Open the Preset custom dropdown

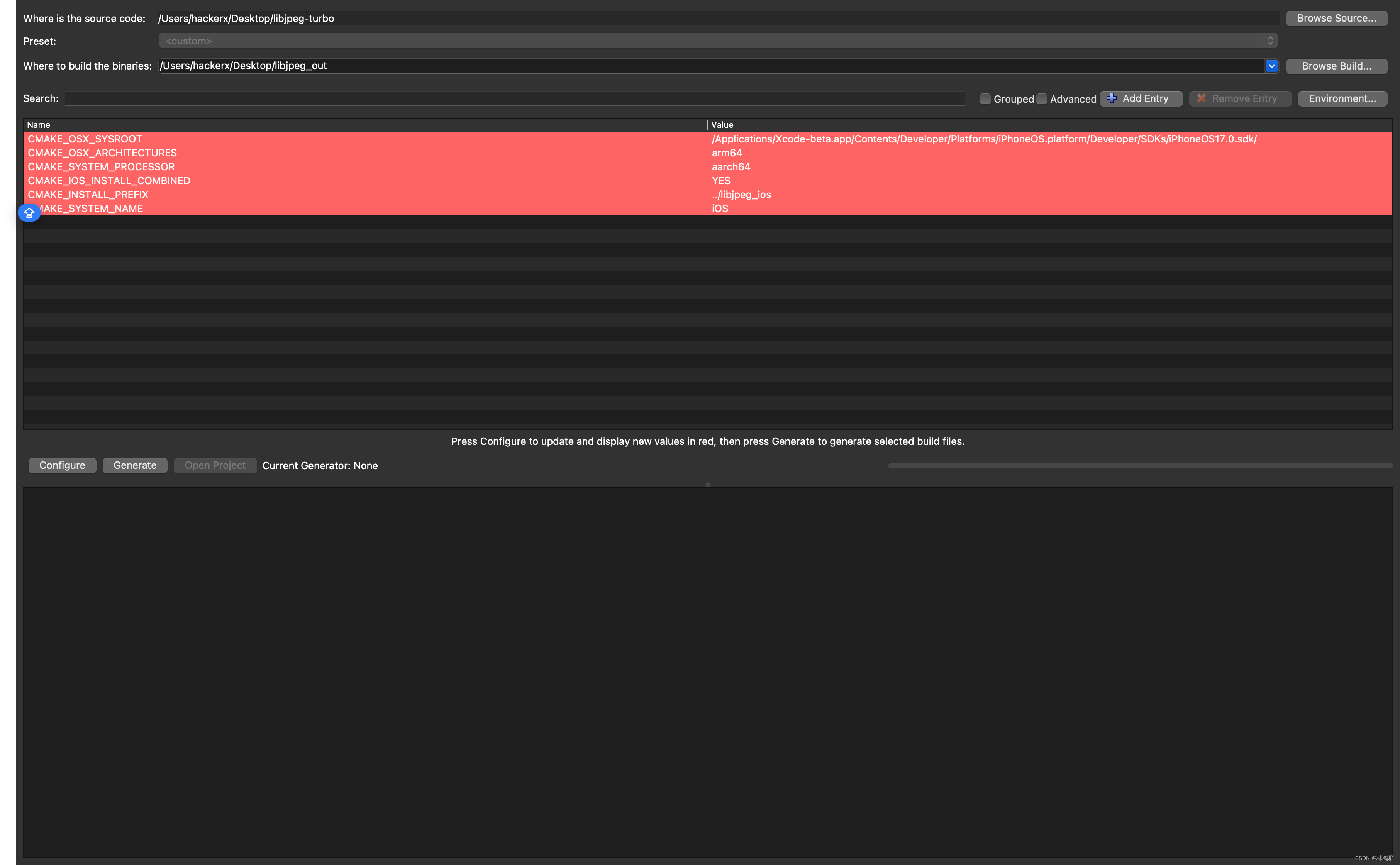718,41
